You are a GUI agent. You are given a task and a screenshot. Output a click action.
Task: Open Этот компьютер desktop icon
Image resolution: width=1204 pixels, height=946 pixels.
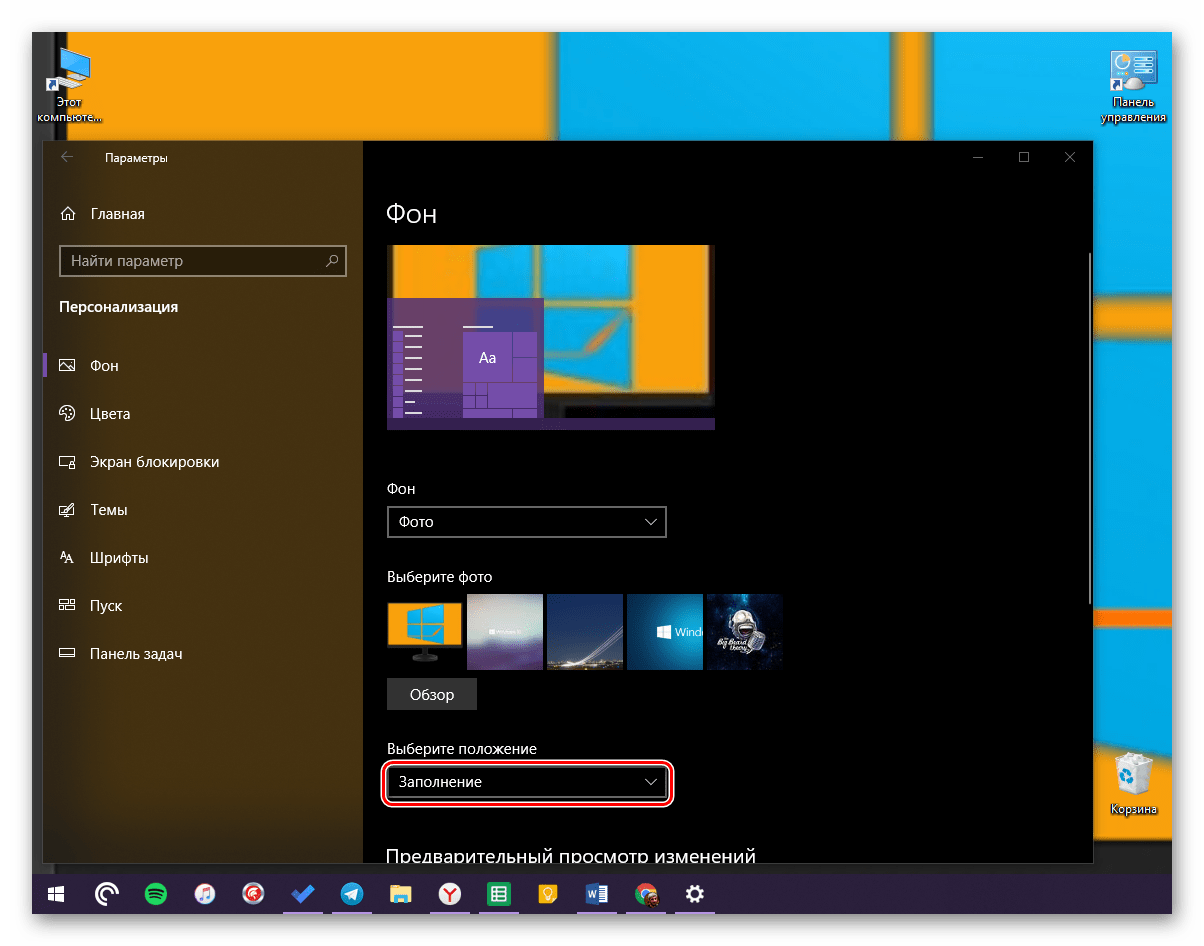[69, 85]
